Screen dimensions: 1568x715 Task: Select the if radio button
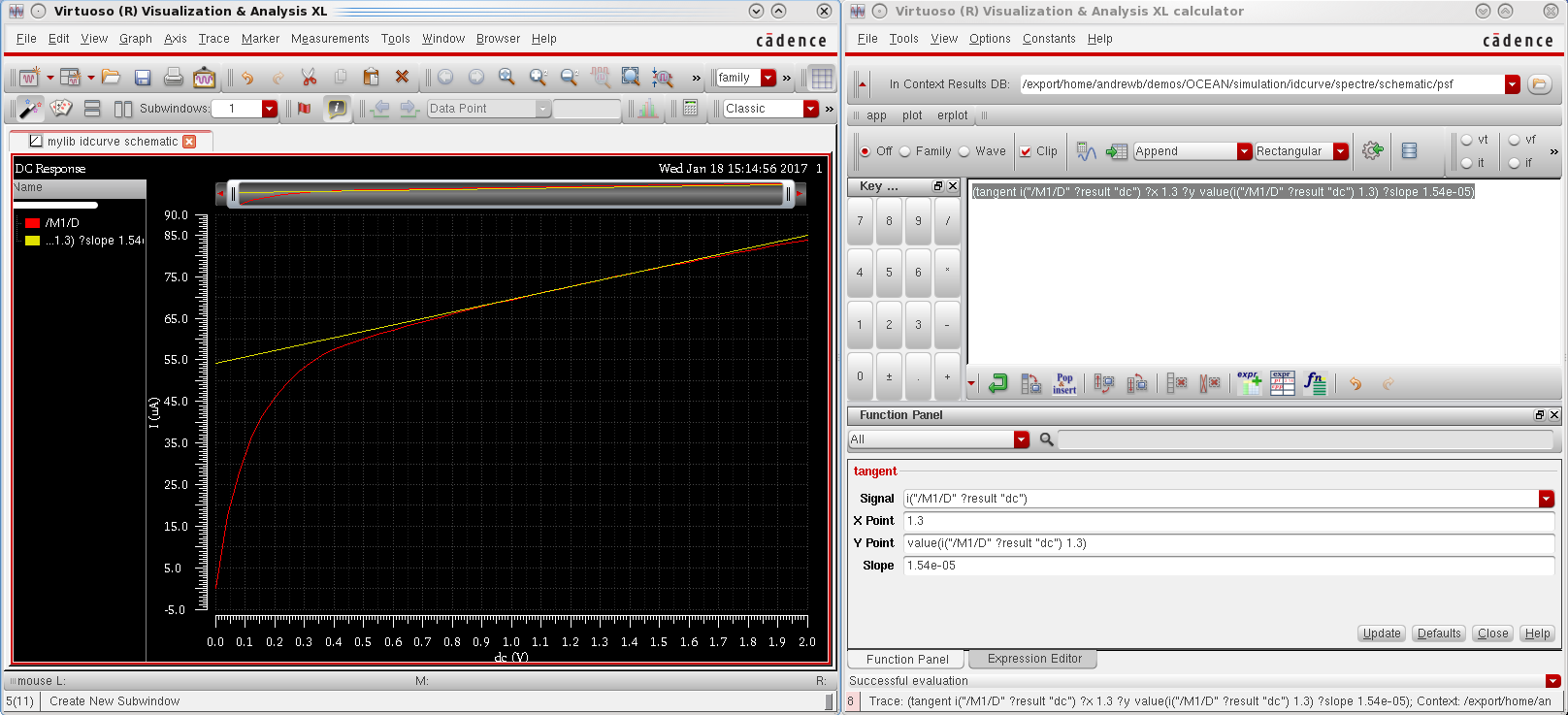[x=1514, y=163]
